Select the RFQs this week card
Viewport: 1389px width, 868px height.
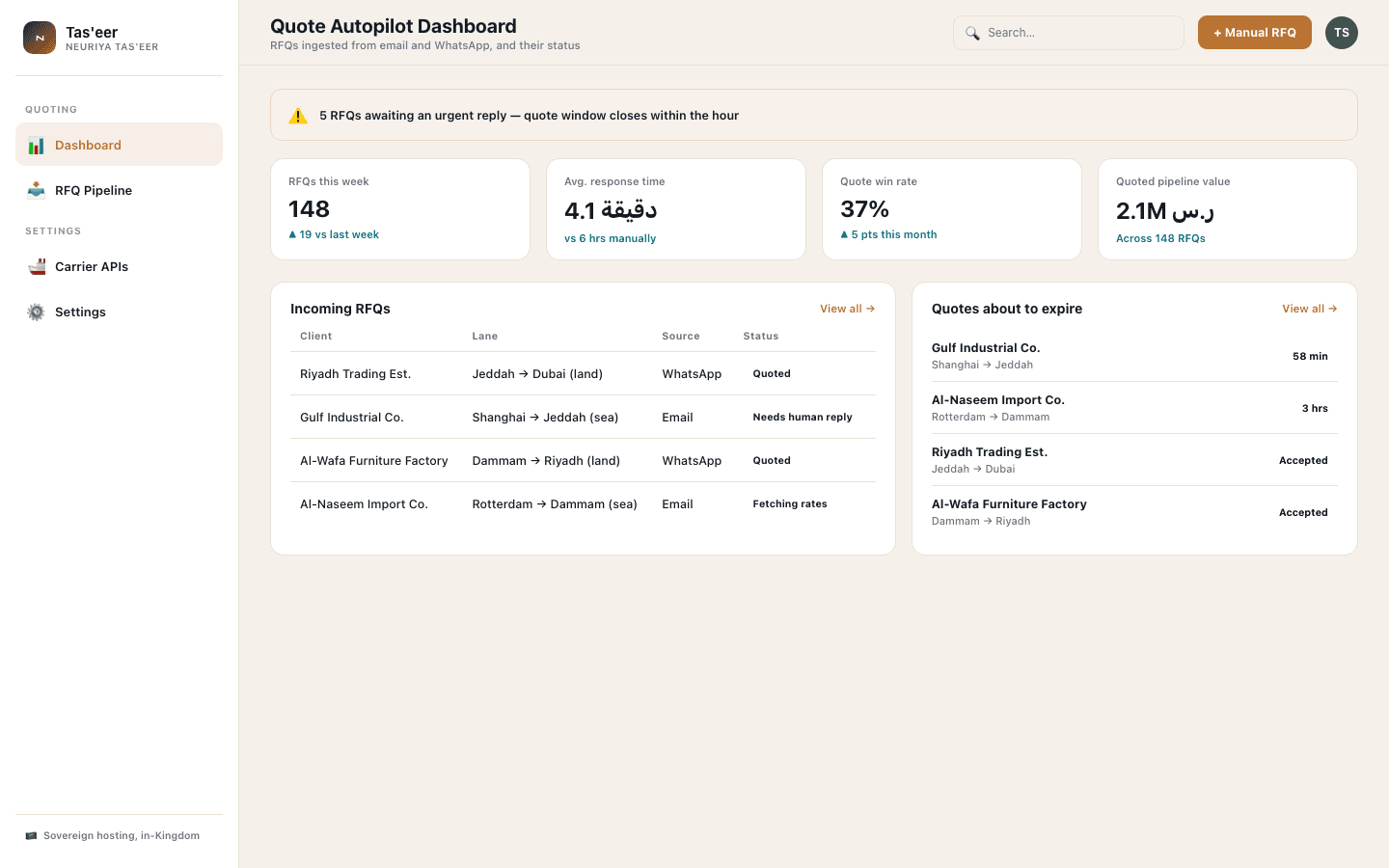400,209
